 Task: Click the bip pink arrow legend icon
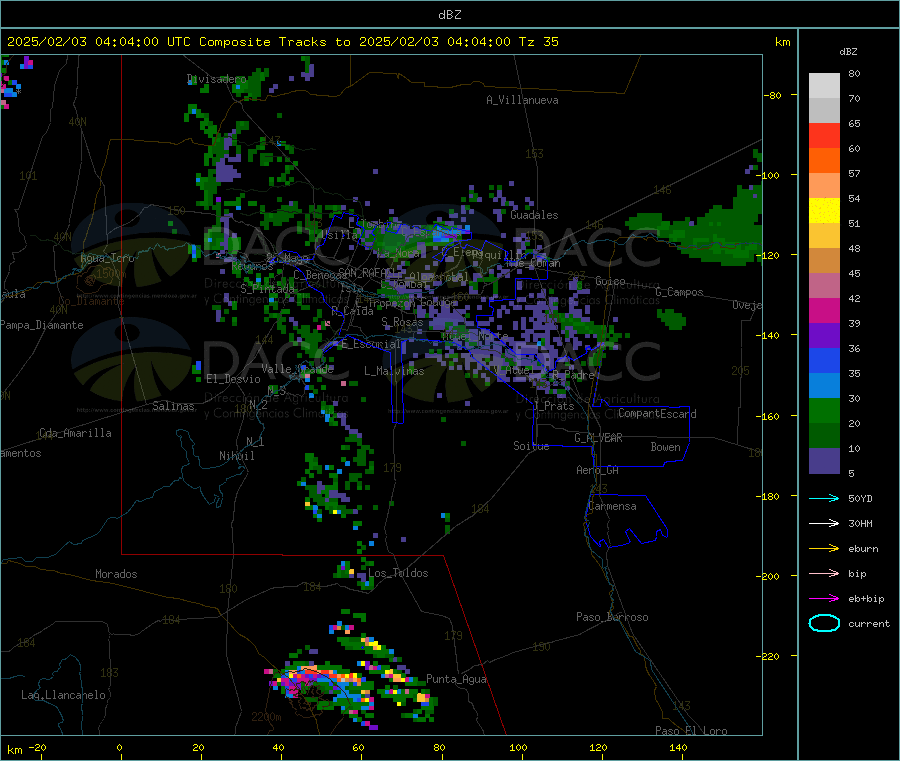(824, 573)
